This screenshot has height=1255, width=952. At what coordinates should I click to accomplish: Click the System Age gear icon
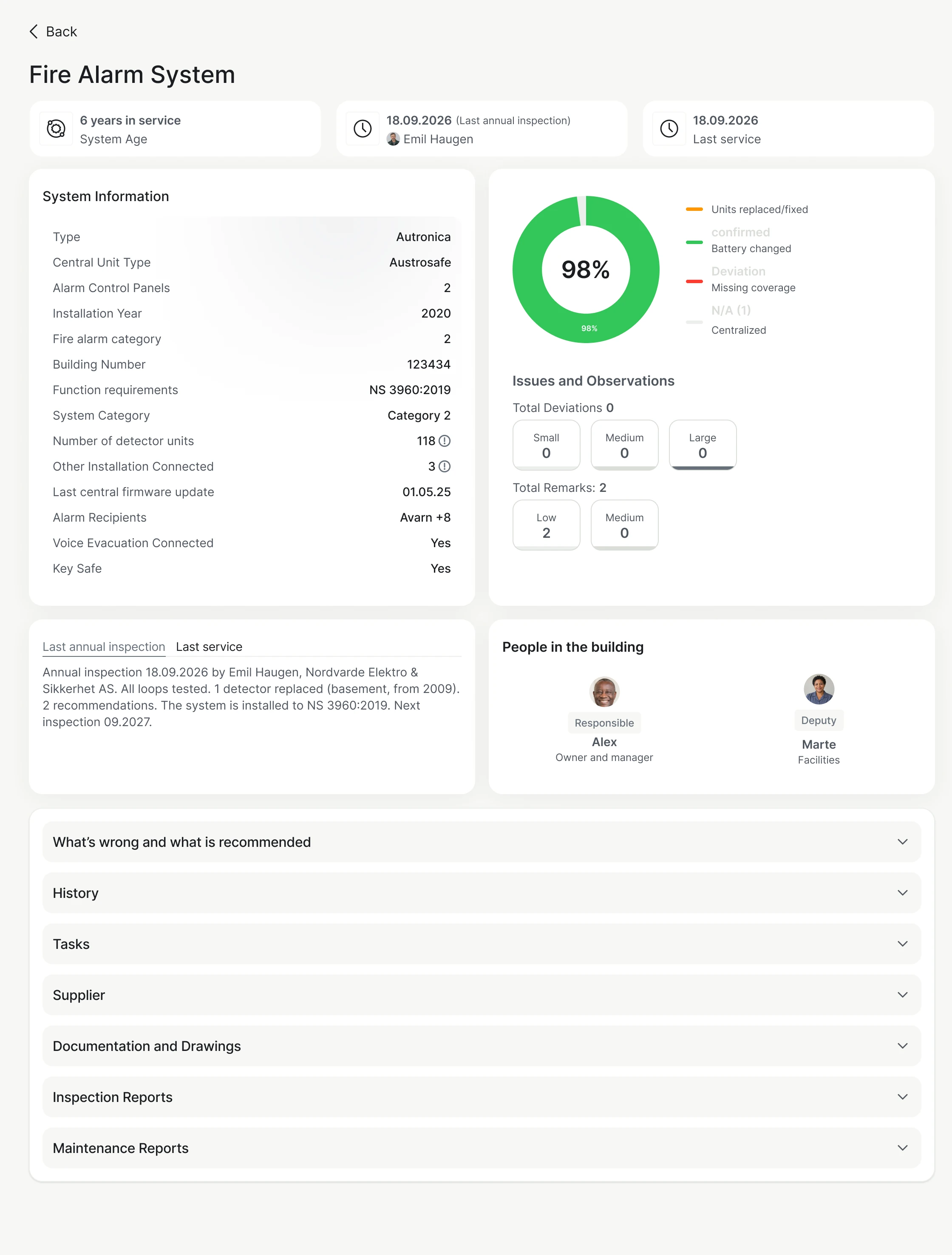[x=56, y=129]
